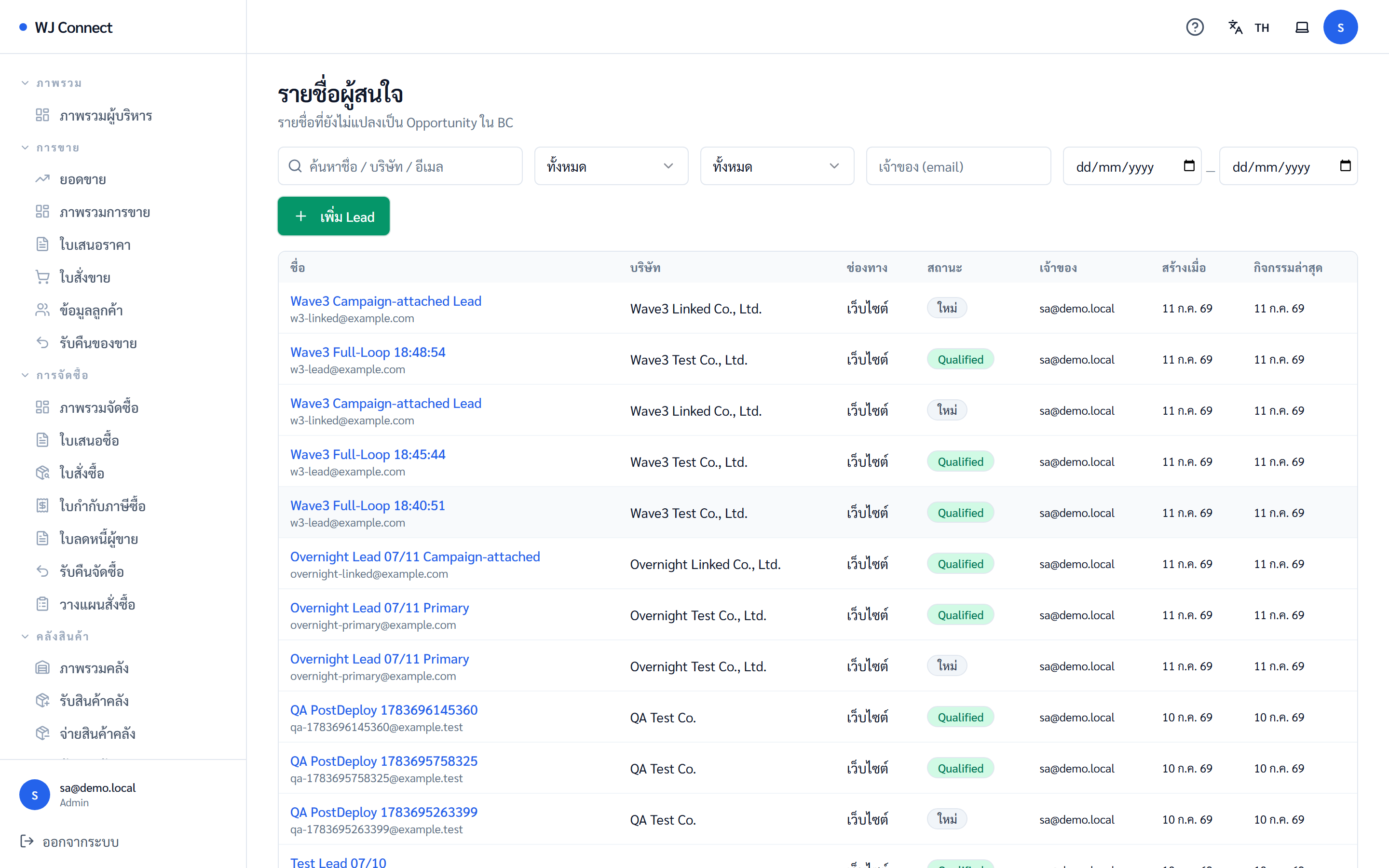
Task: Collapse the คลังสินค้า sidebar section
Action: tap(54, 636)
